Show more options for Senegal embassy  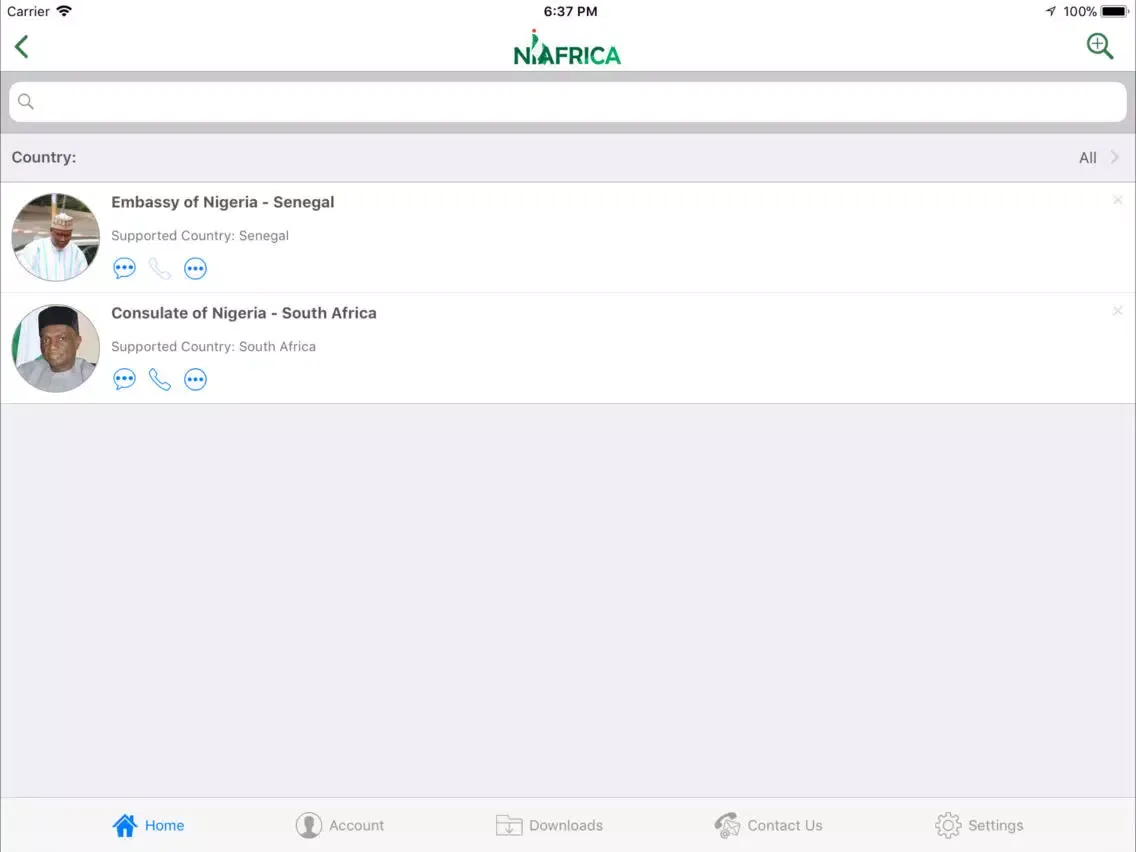click(x=195, y=268)
